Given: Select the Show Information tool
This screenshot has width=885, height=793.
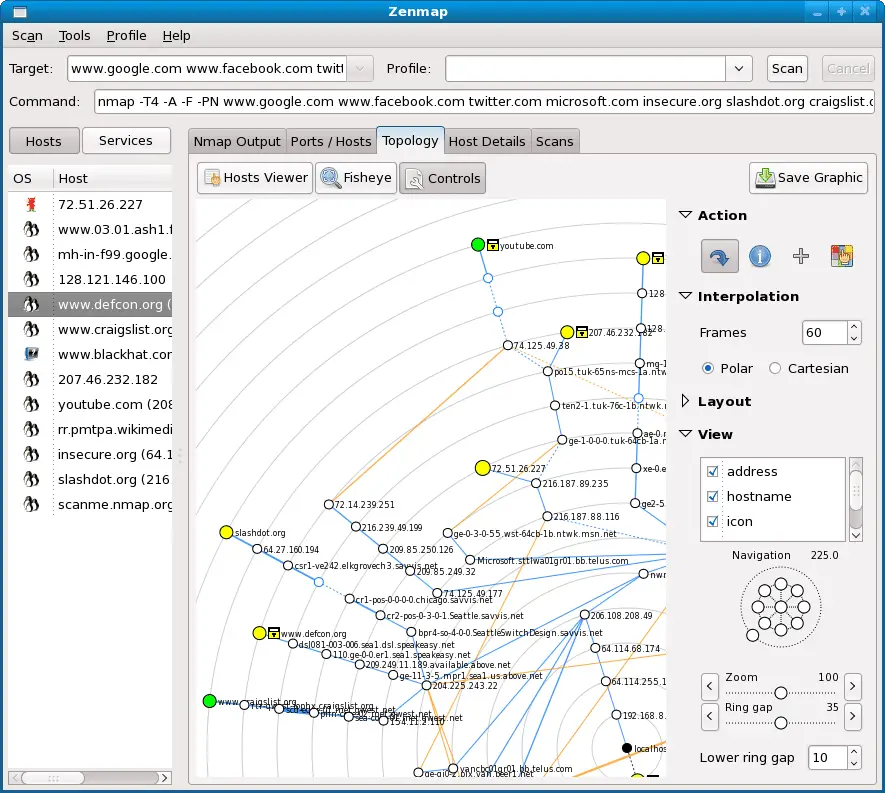Looking at the screenshot, I should [760, 256].
